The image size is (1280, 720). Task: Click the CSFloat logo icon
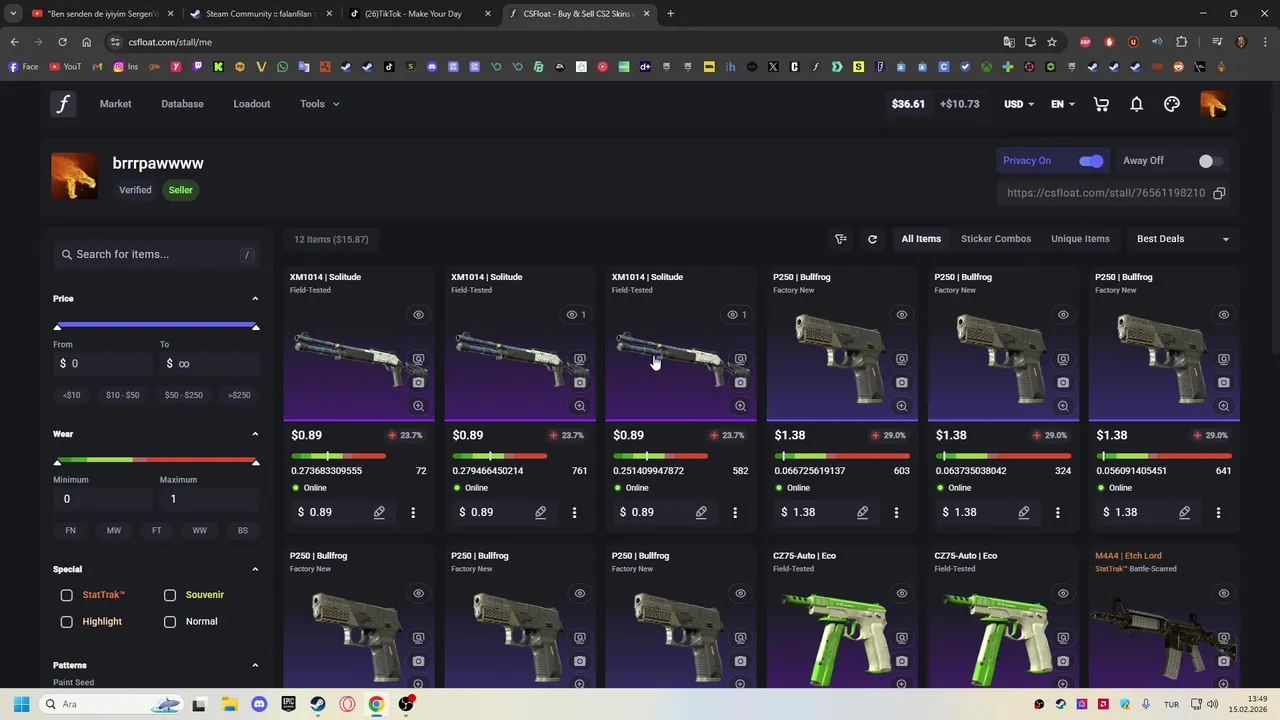click(63, 104)
